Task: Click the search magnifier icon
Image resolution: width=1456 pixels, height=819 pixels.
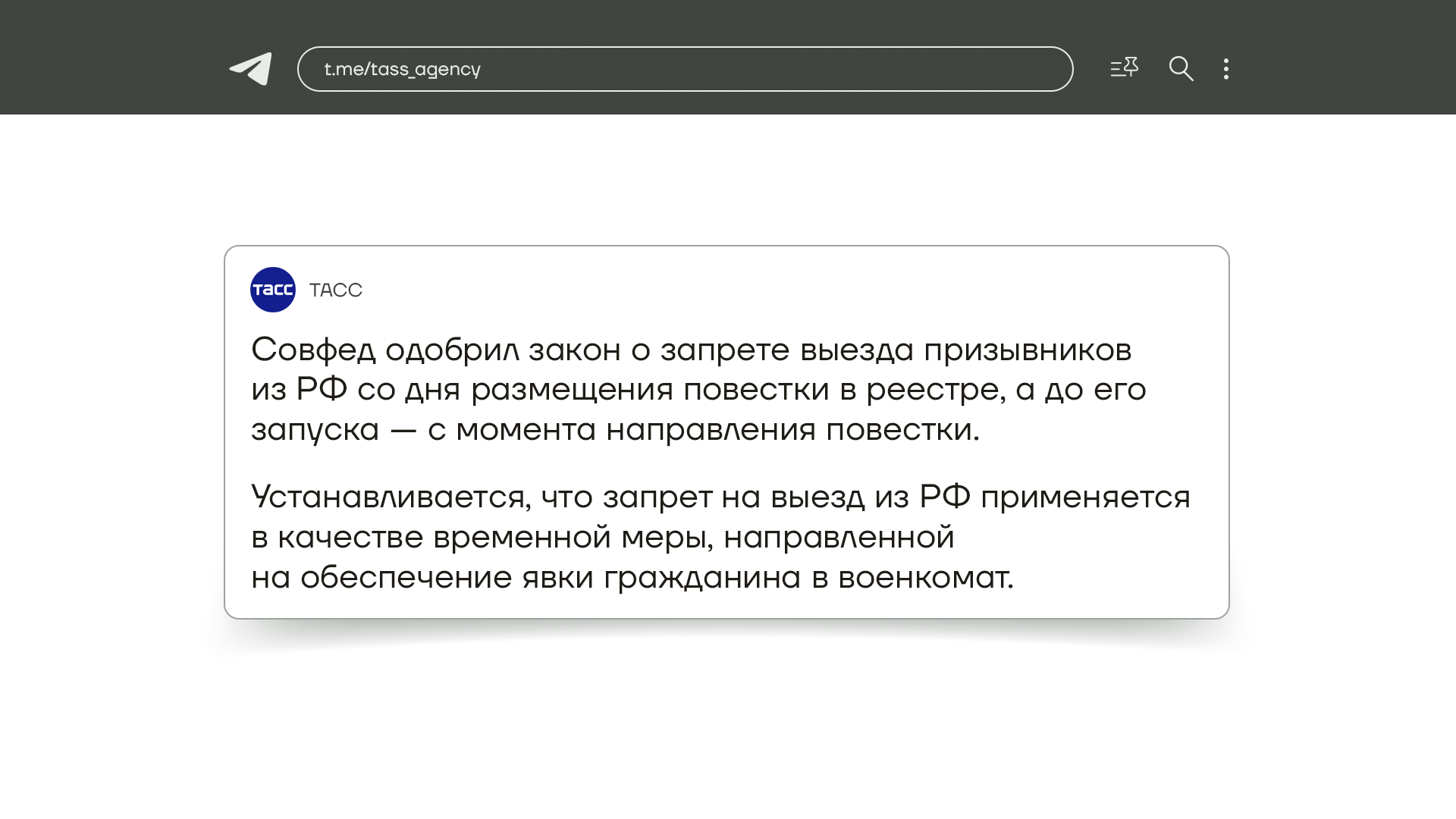Action: coord(1181,69)
